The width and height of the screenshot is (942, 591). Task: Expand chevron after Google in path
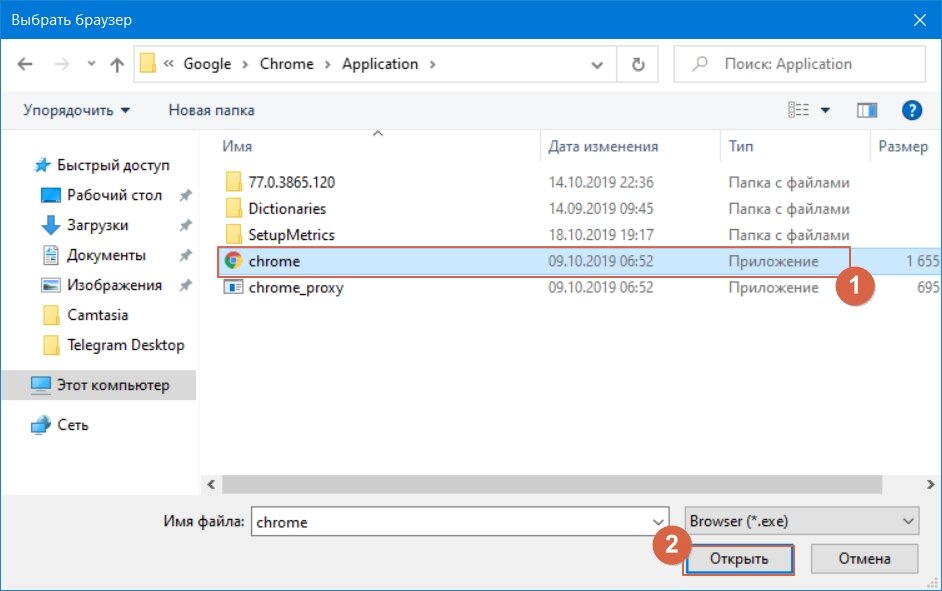tap(245, 64)
